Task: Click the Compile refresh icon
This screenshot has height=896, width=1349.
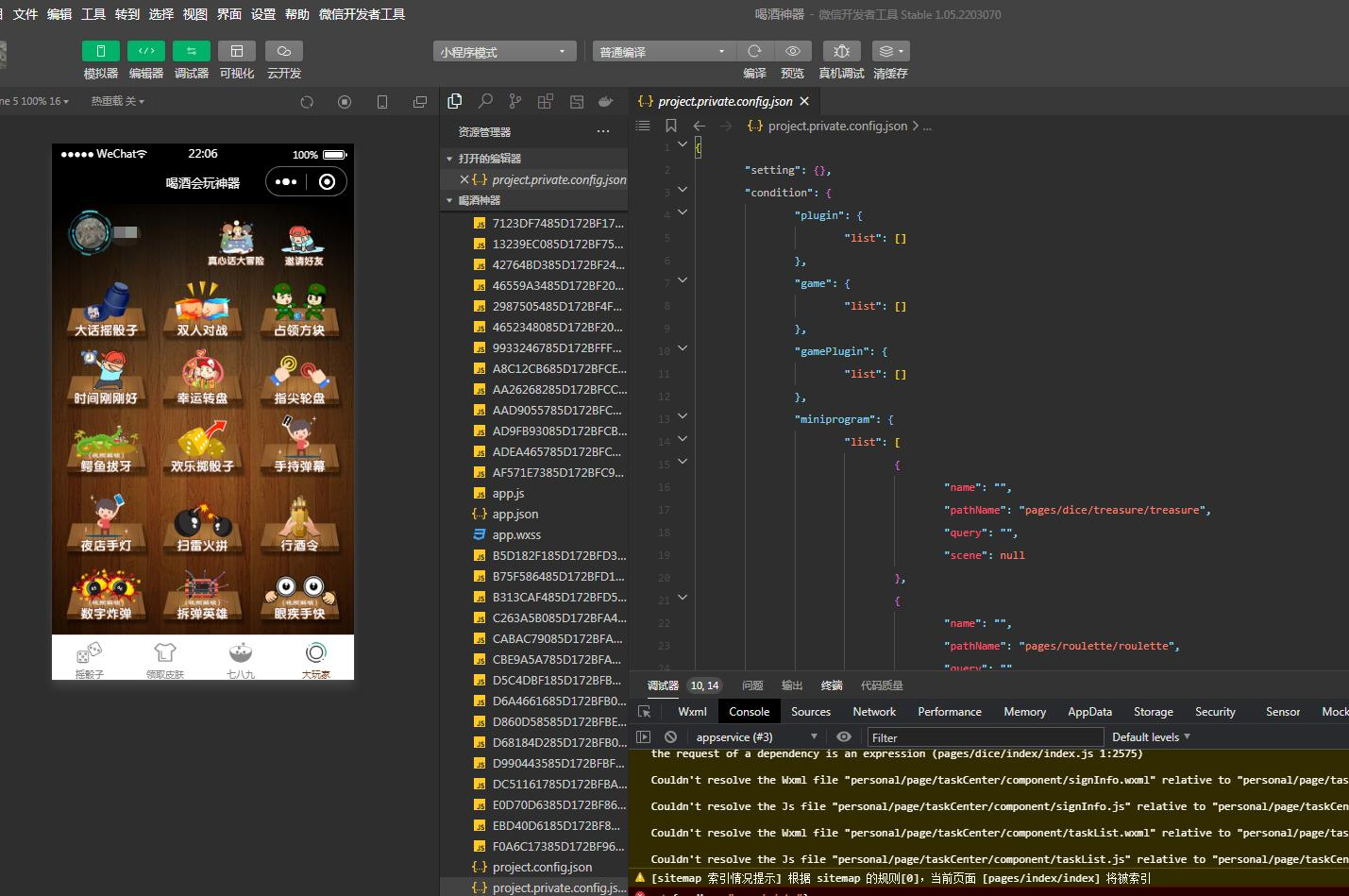Action: click(x=754, y=51)
